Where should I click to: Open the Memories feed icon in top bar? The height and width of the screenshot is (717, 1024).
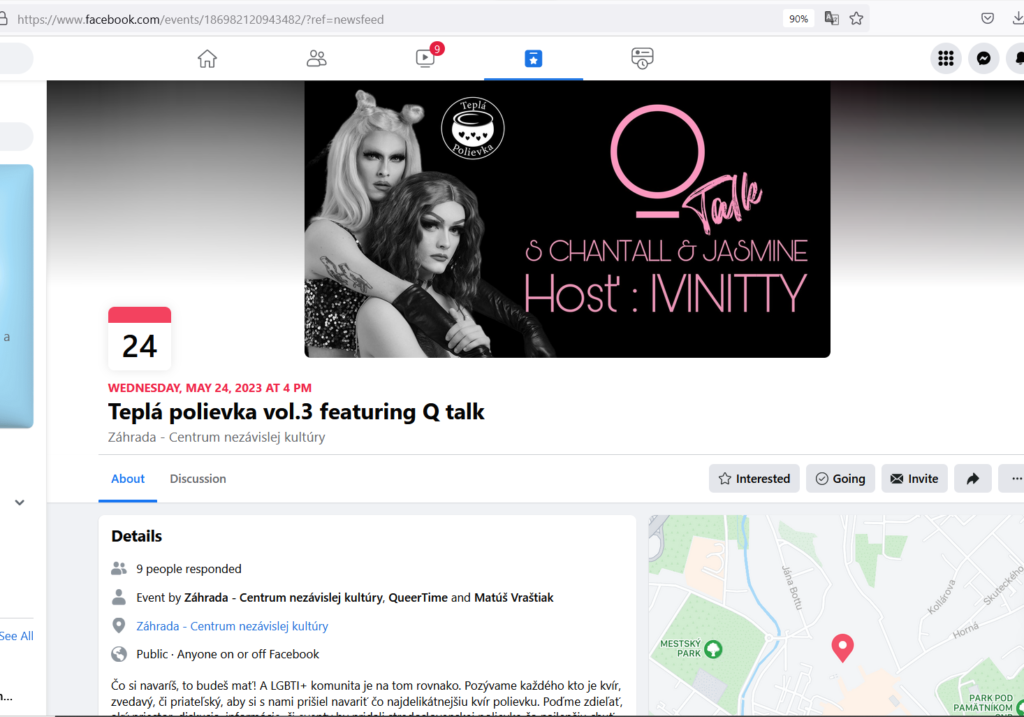(642, 58)
